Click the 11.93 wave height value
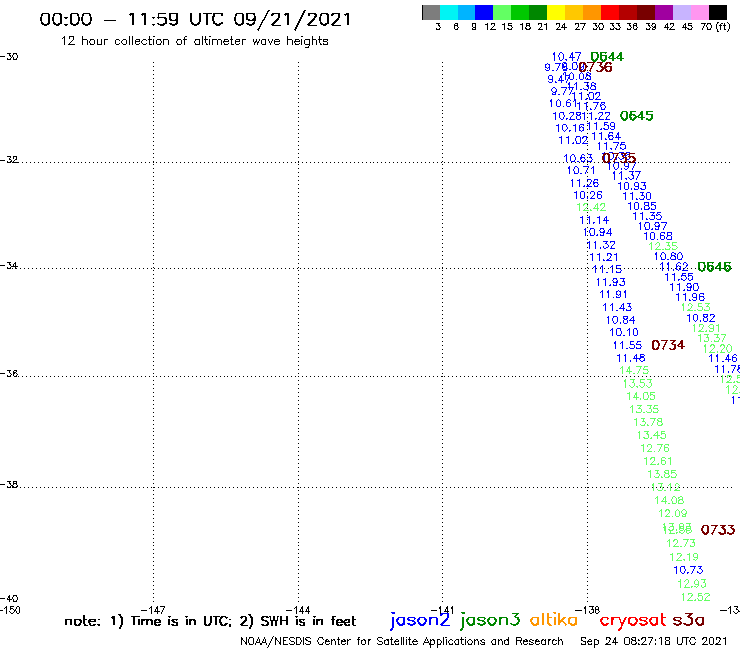The image size is (740, 650). click(x=611, y=282)
